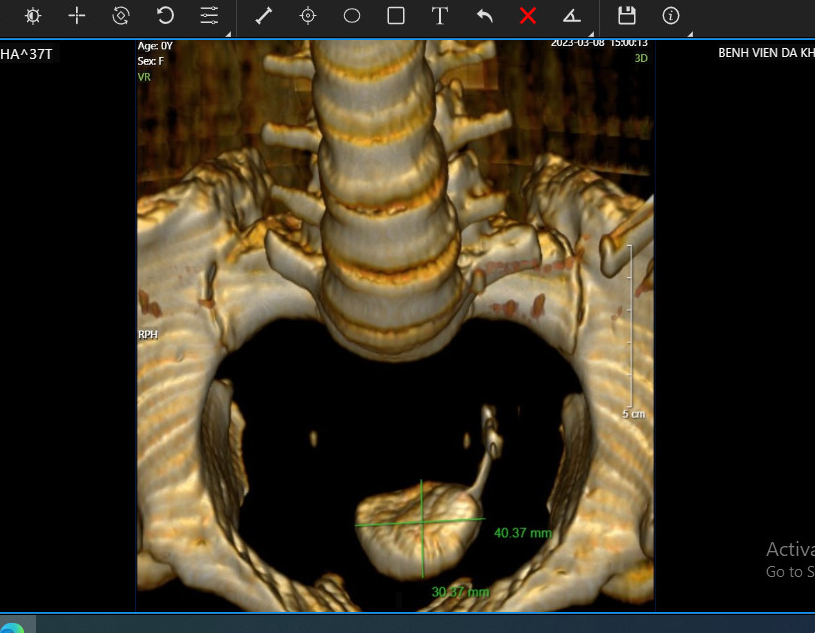Select the rectangle ROI tool

pyautogui.click(x=396, y=16)
